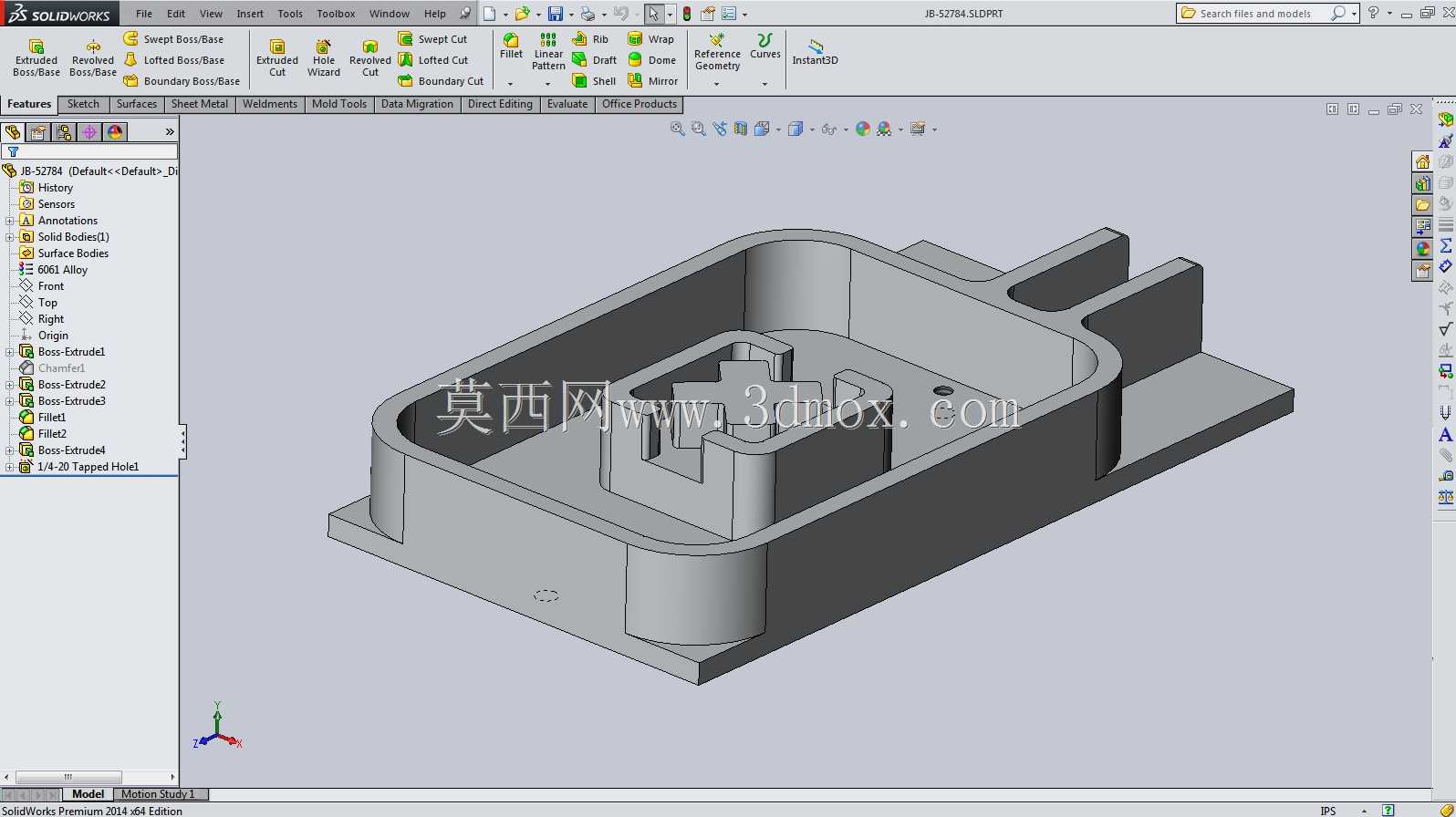1456x817 pixels.
Task: Open the Tools menu
Action: click(x=290, y=14)
